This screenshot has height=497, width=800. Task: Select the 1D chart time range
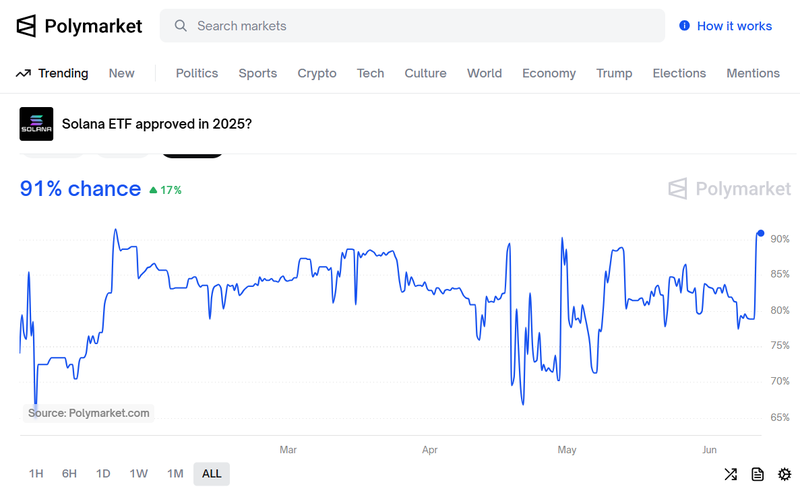[103, 474]
